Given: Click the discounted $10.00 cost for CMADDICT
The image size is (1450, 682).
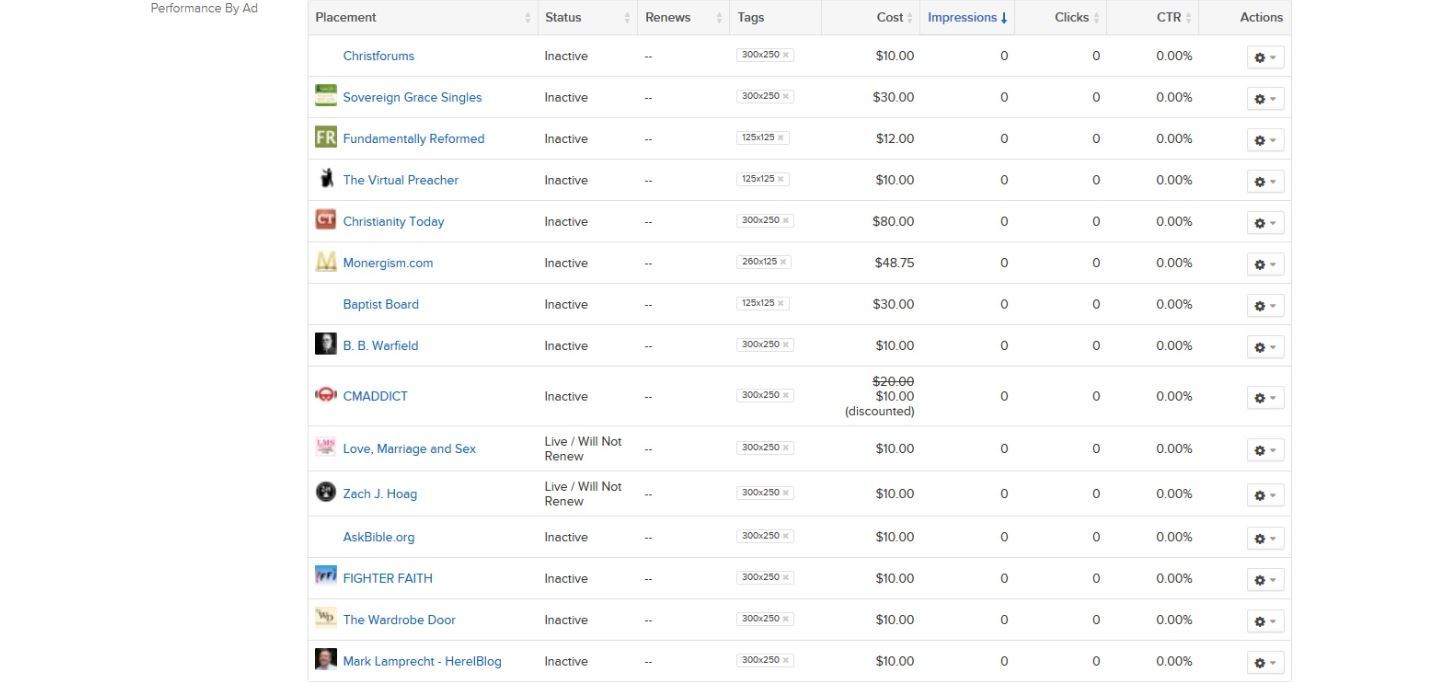Looking at the screenshot, I should tap(894, 396).
